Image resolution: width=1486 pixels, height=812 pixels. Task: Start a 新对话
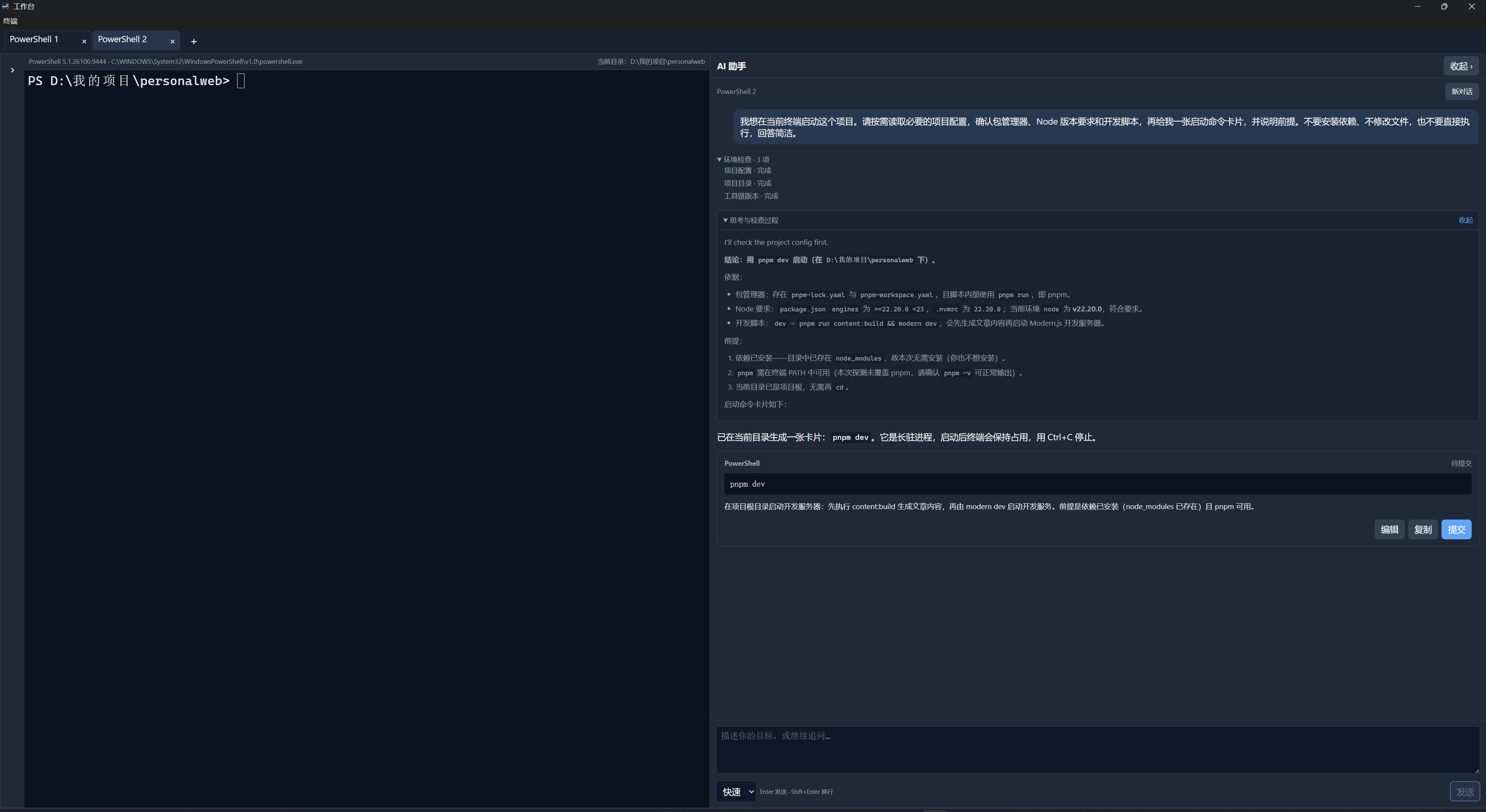click(1462, 92)
